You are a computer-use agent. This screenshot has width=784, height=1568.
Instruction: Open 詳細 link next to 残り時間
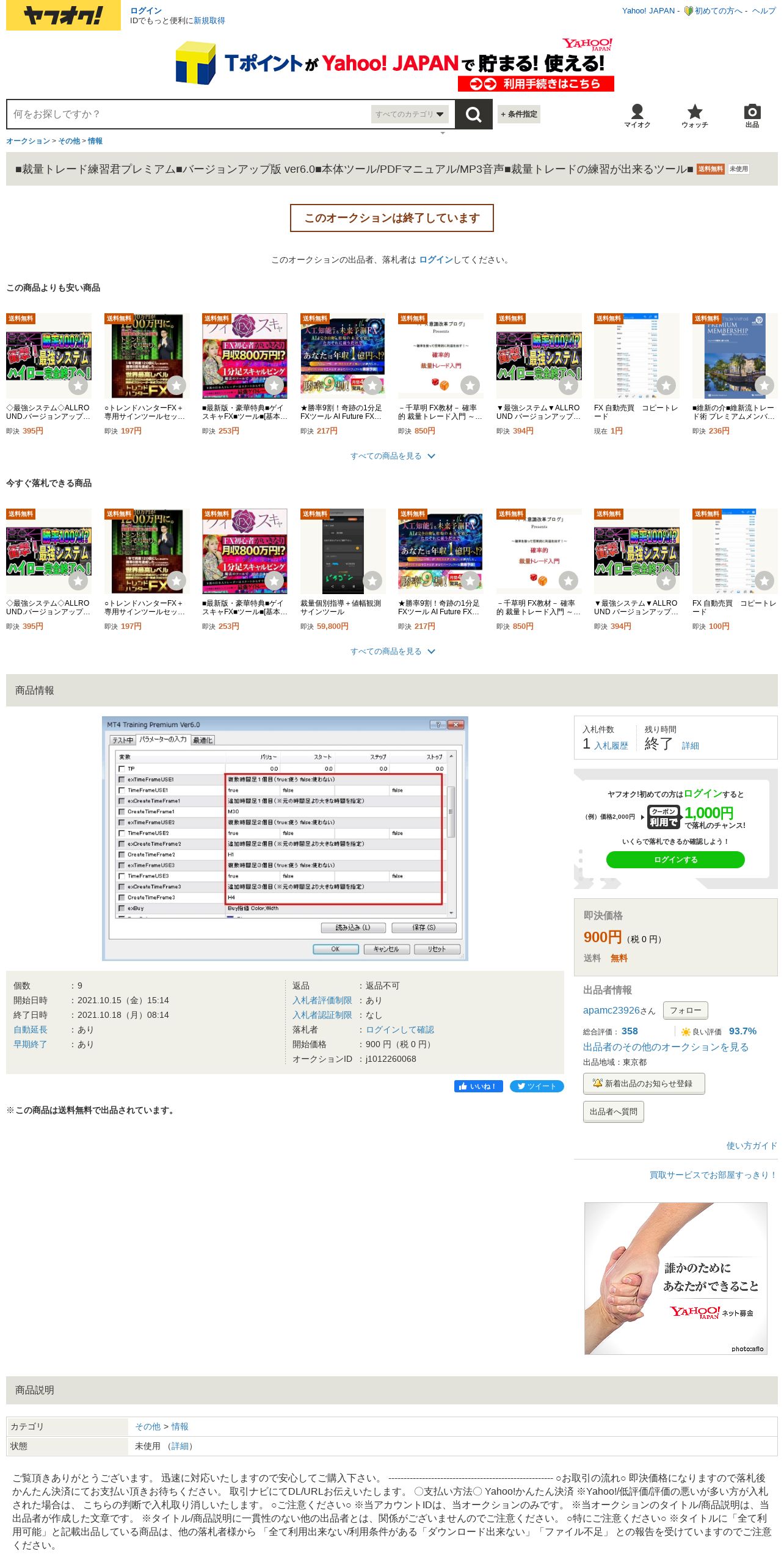[x=691, y=746]
